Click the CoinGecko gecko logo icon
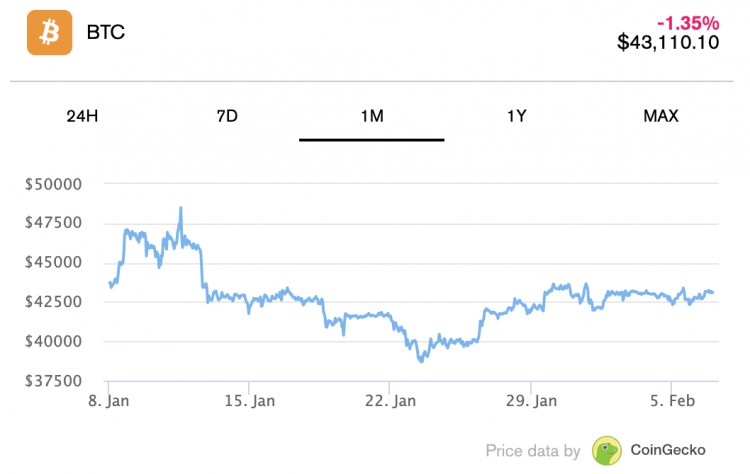This screenshot has height=474, width=750. [607, 451]
